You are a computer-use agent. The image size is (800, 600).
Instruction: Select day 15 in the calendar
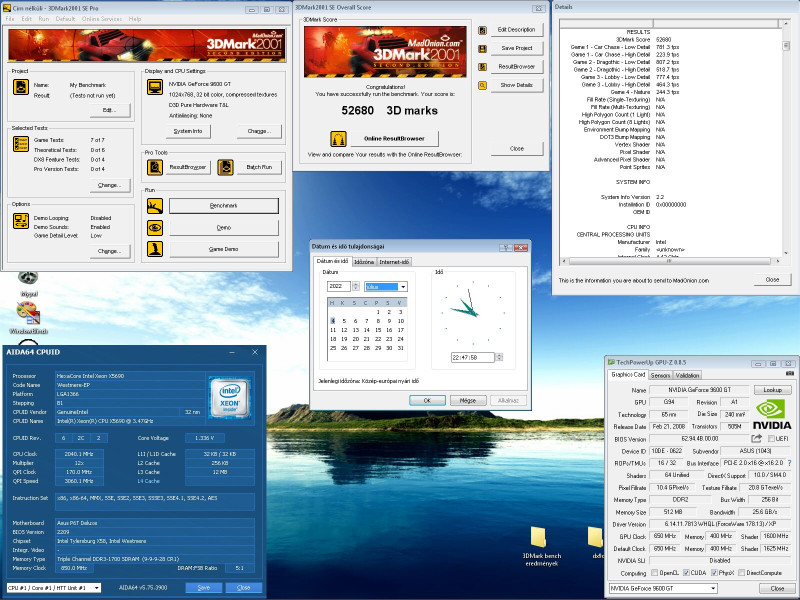pyautogui.click(x=379, y=330)
